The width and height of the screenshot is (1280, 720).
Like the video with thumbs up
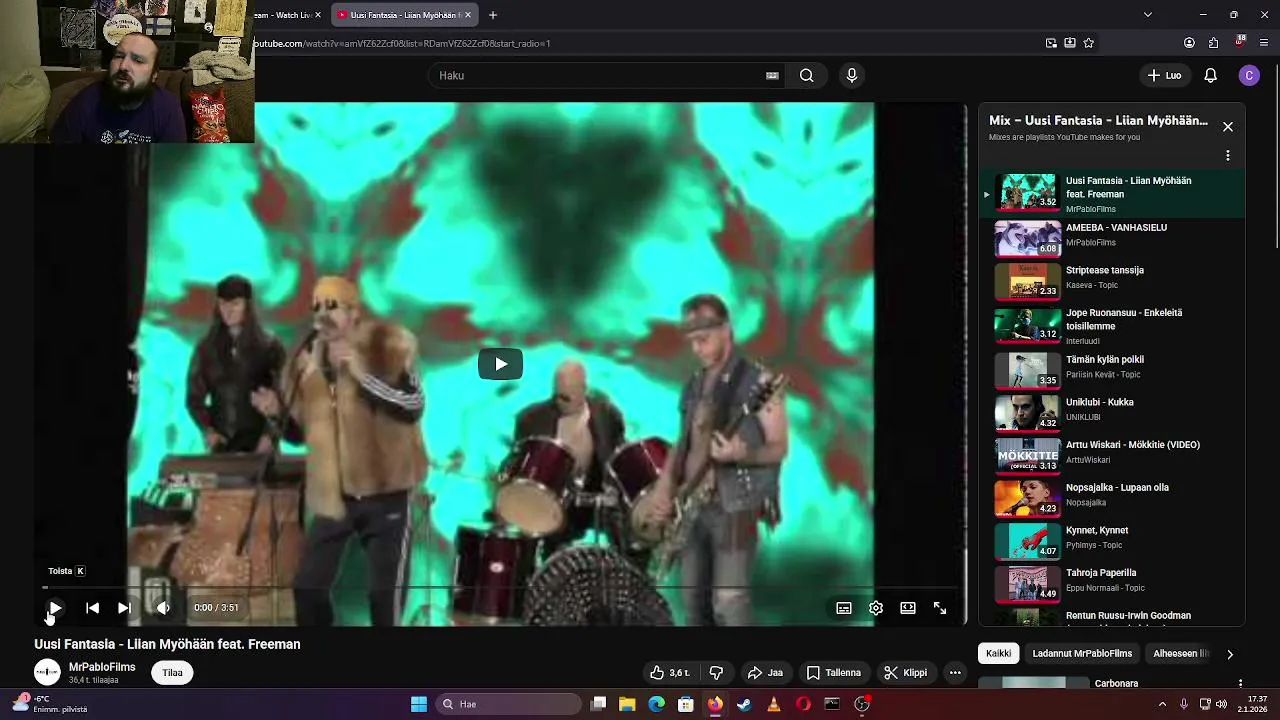(669, 673)
